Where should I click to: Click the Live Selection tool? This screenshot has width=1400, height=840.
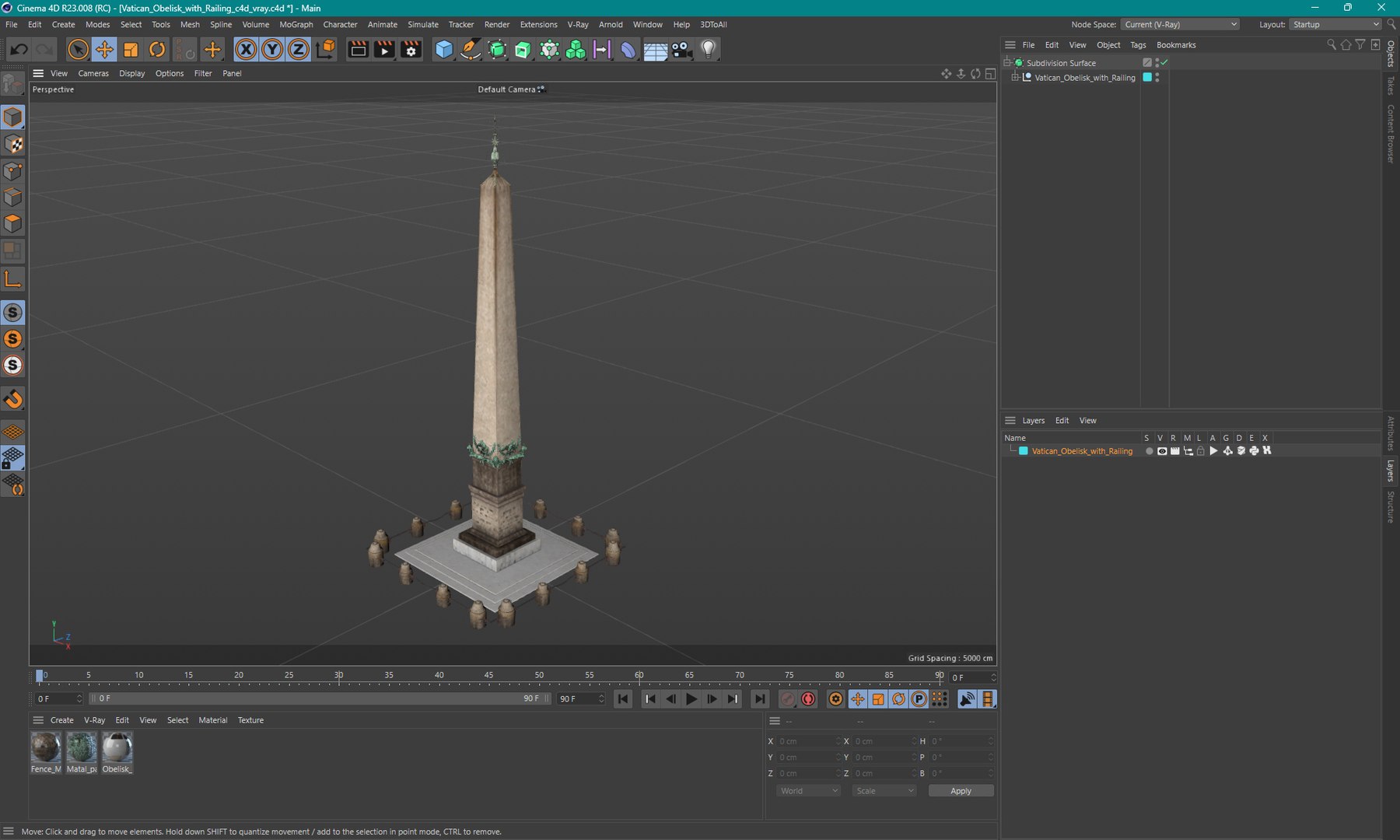coord(77,50)
